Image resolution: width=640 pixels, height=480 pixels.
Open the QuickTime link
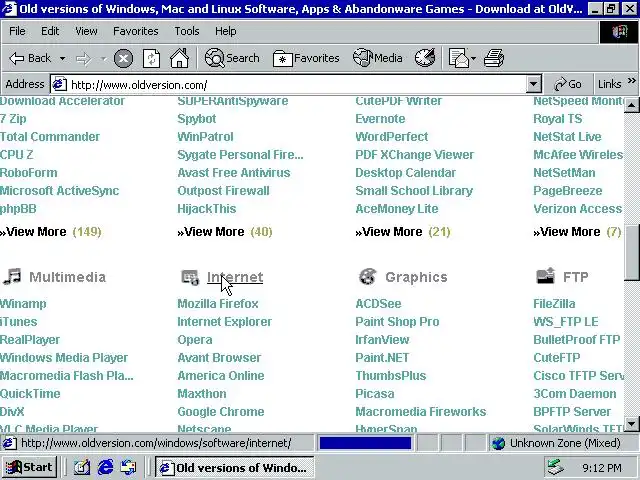[x=30, y=393]
